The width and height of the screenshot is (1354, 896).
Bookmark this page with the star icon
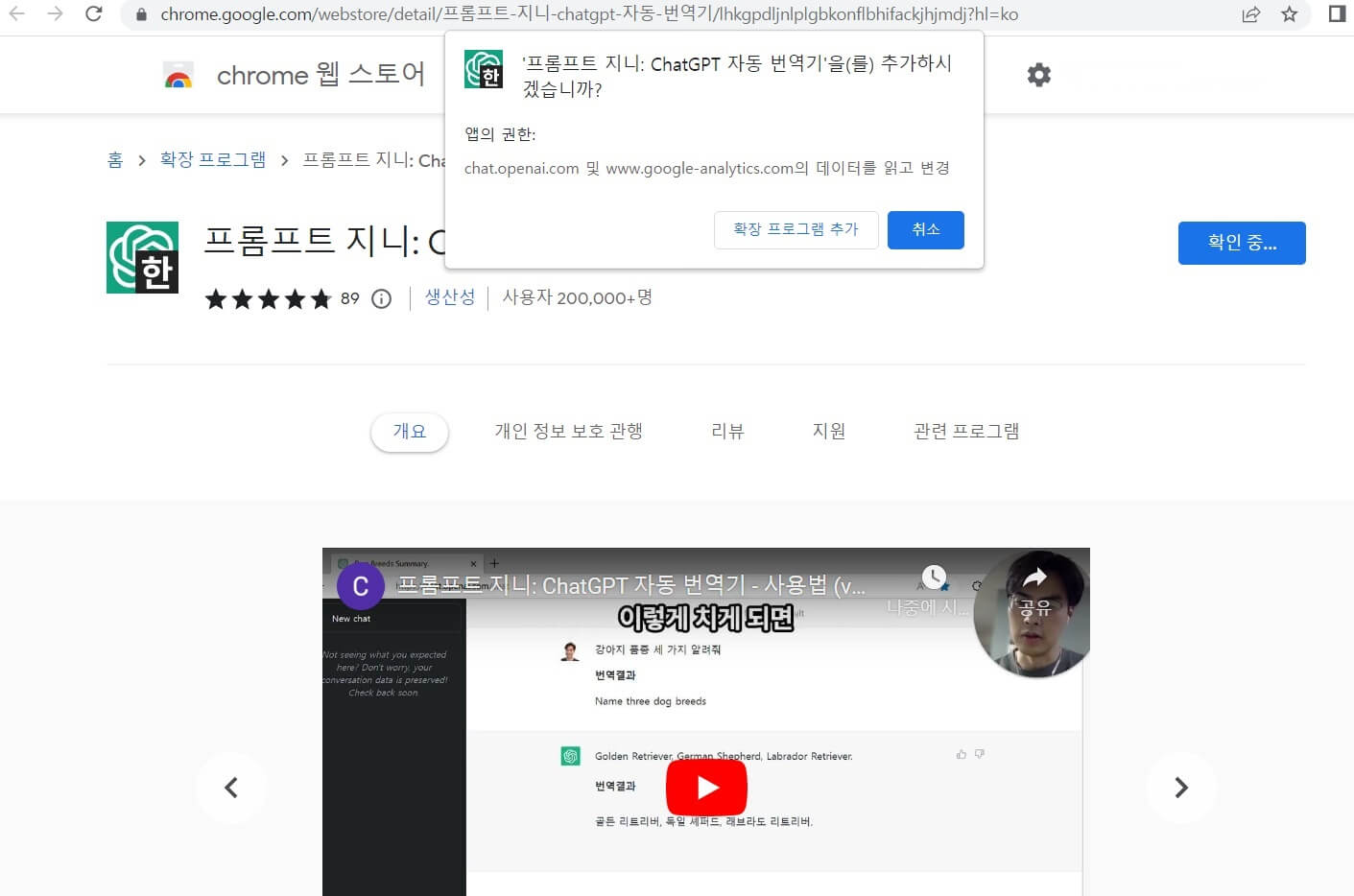point(1289,14)
